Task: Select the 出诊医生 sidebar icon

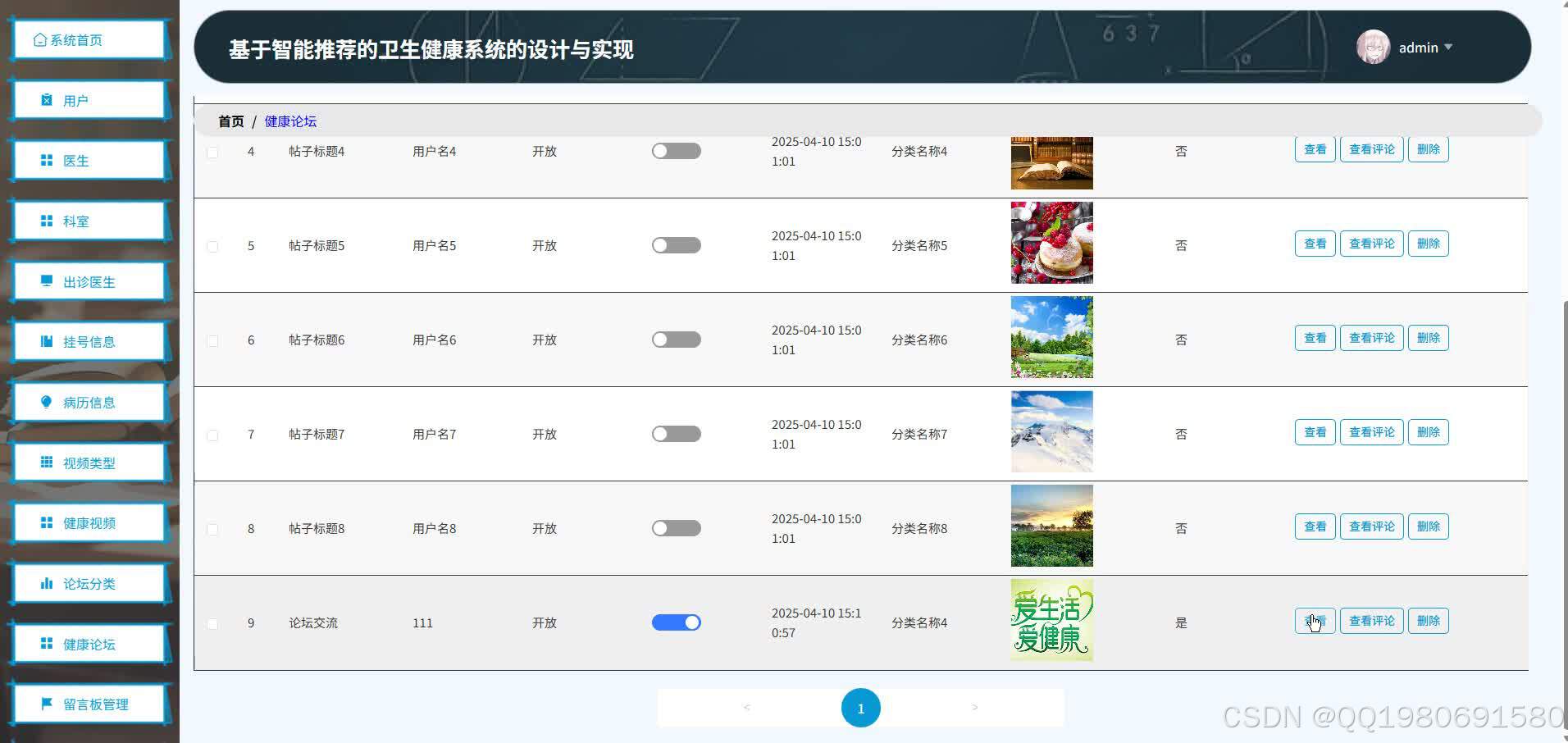Action: [45, 281]
